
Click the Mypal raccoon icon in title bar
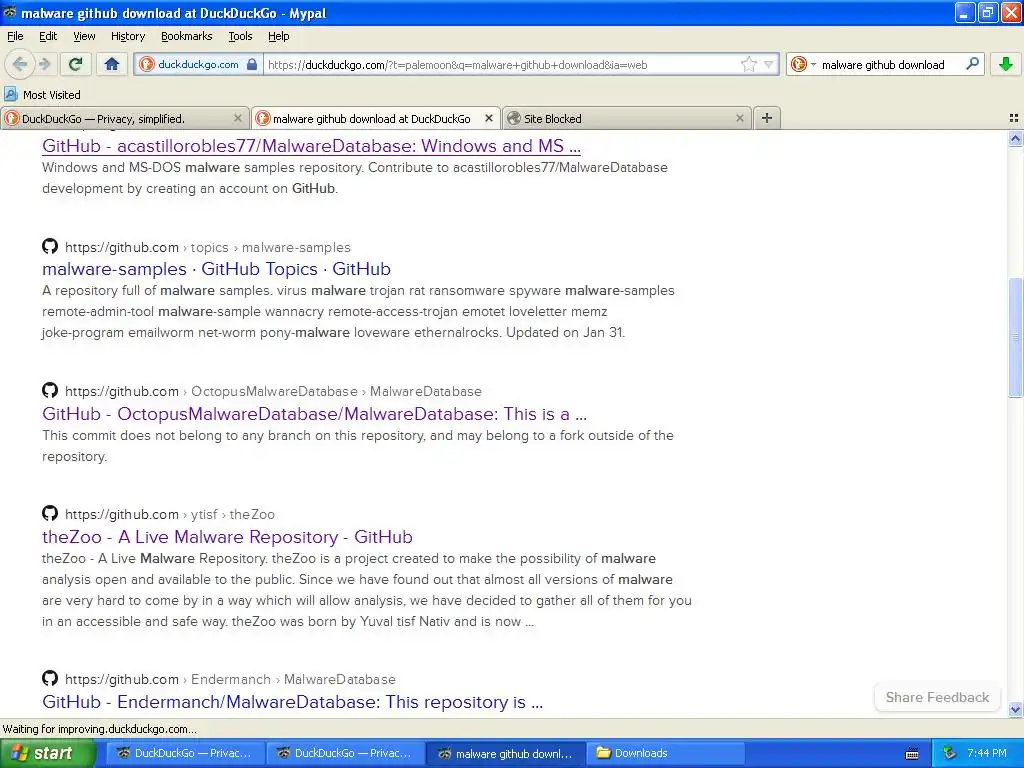point(10,12)
